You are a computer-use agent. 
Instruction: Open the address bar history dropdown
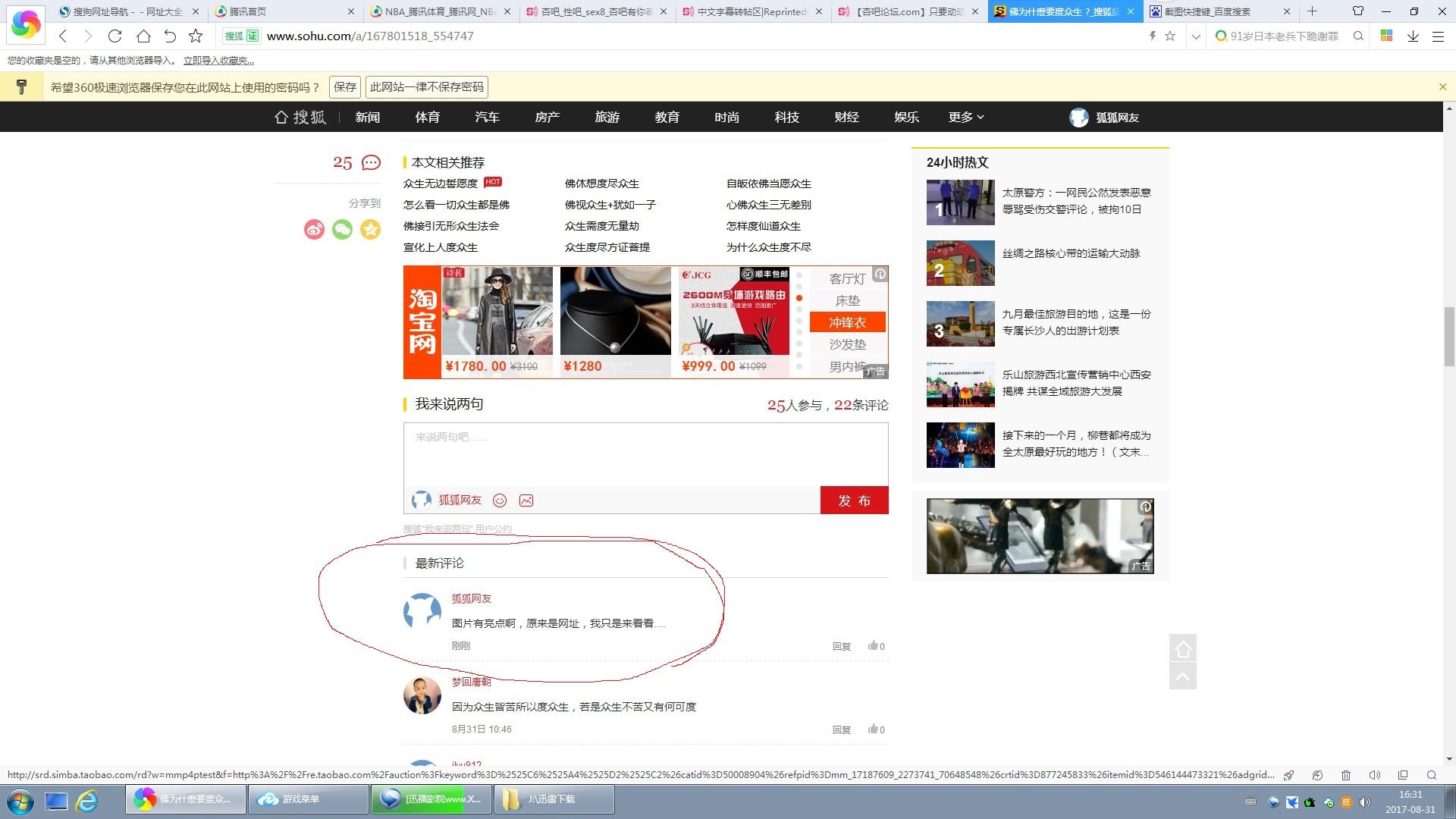[x=1196, y=36]
